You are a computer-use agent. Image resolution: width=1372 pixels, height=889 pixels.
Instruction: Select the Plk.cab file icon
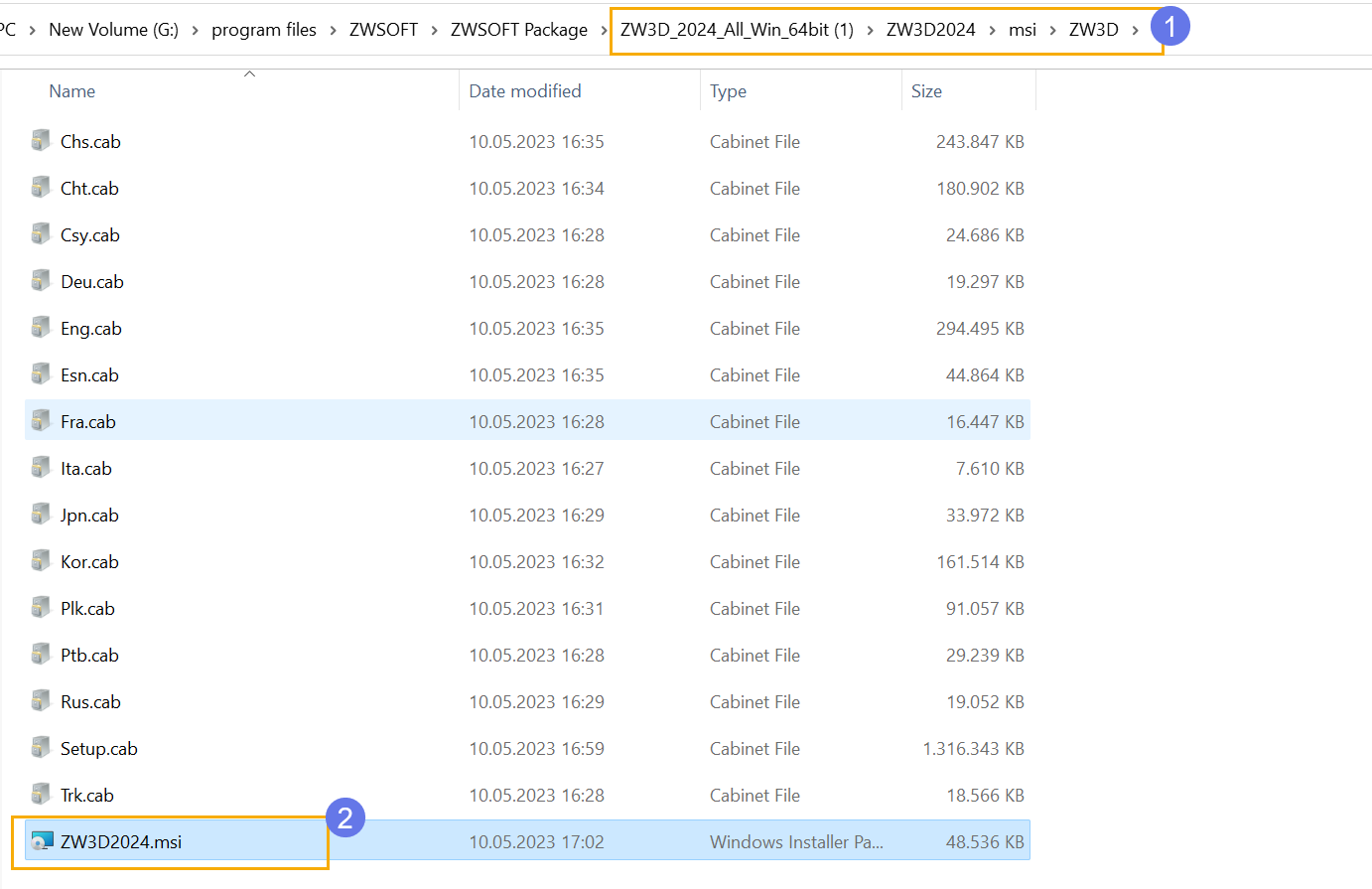tap(41, 608)
